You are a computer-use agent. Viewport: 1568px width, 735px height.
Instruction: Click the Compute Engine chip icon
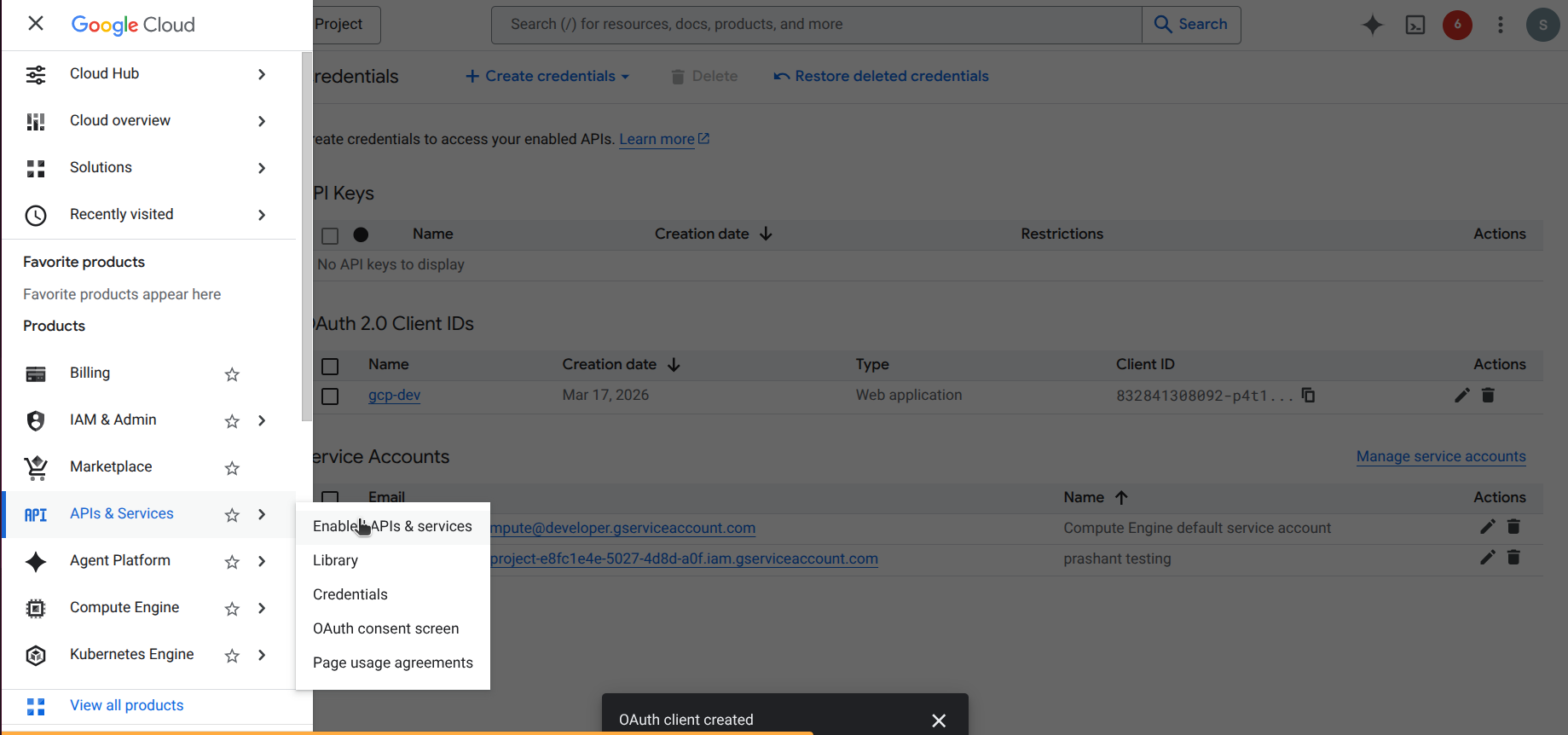coord(36,608)
